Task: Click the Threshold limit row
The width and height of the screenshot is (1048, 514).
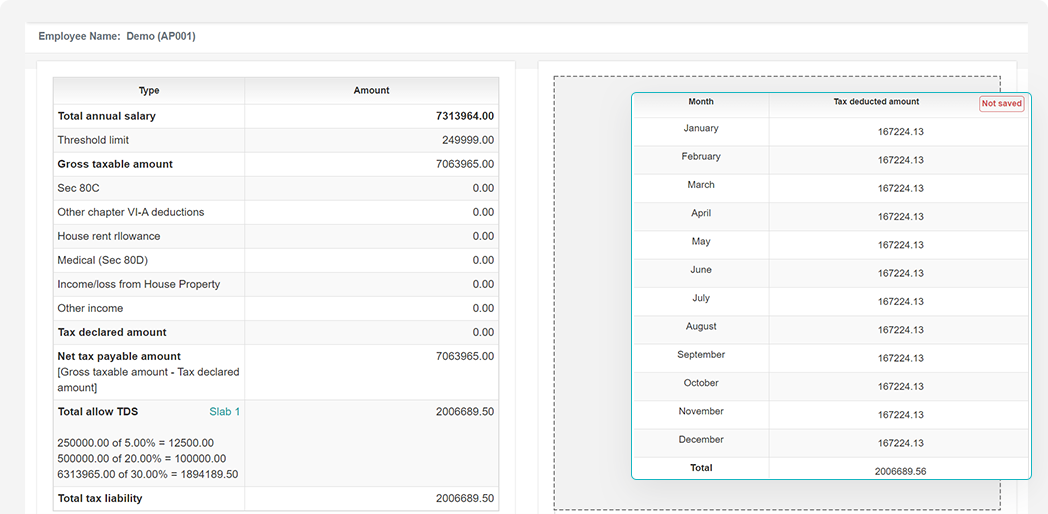Action: (93, 140)
